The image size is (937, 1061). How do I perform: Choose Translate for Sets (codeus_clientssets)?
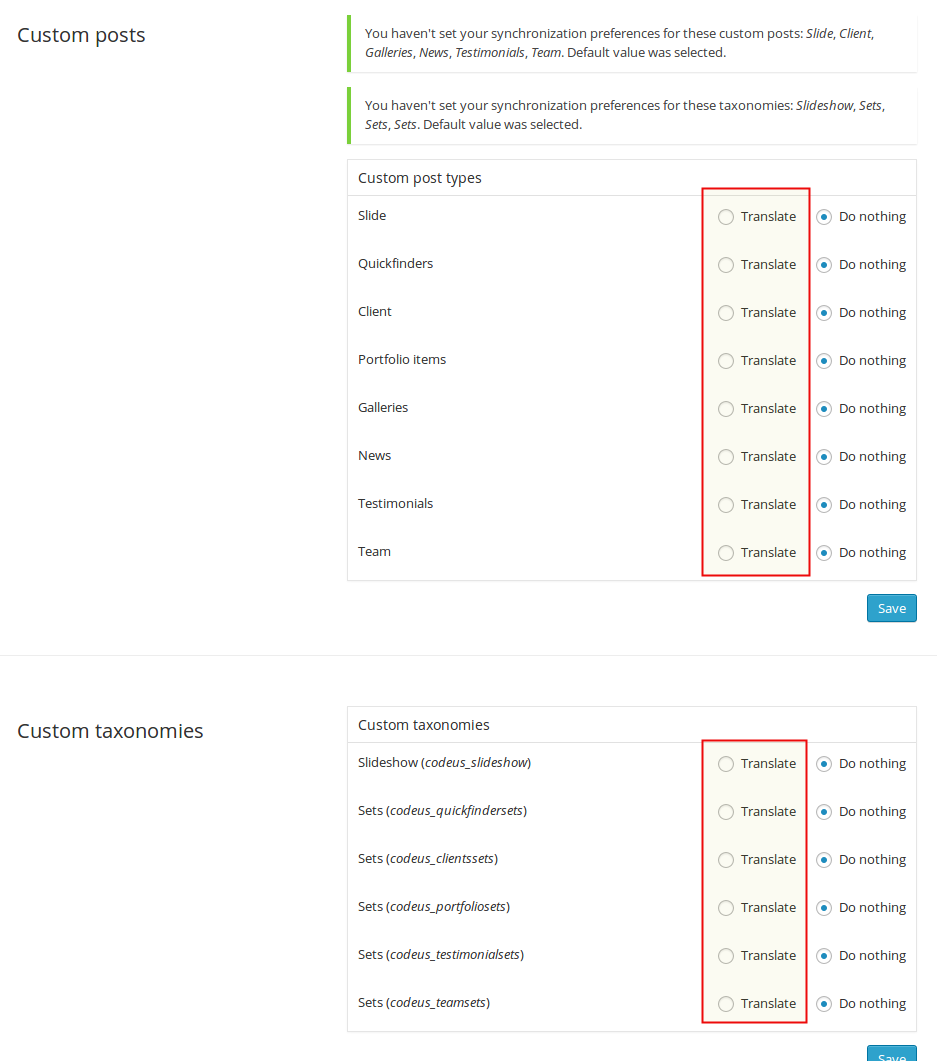point(725,860)
